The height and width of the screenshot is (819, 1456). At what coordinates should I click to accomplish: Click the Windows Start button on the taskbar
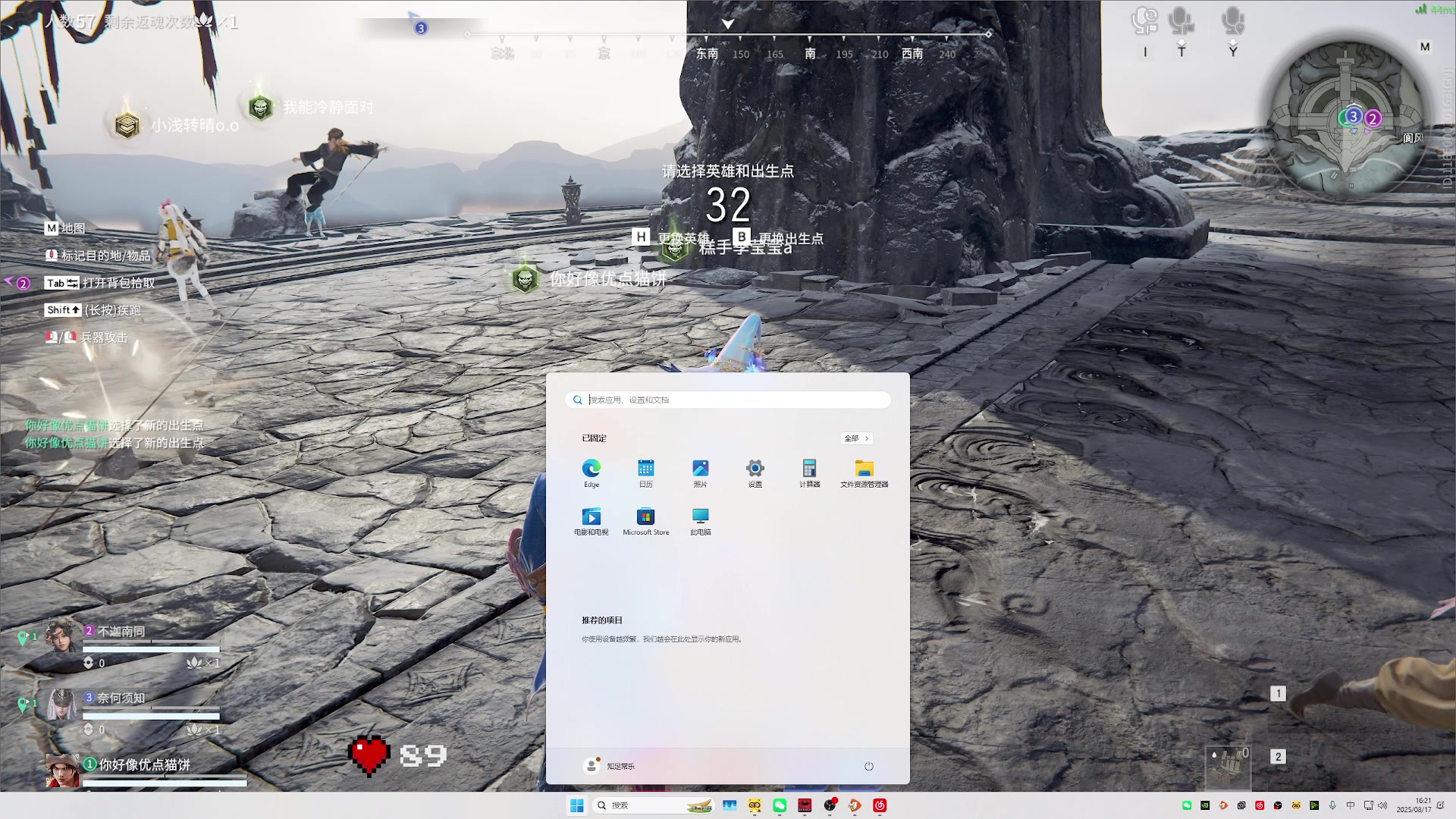pos(577,805)
